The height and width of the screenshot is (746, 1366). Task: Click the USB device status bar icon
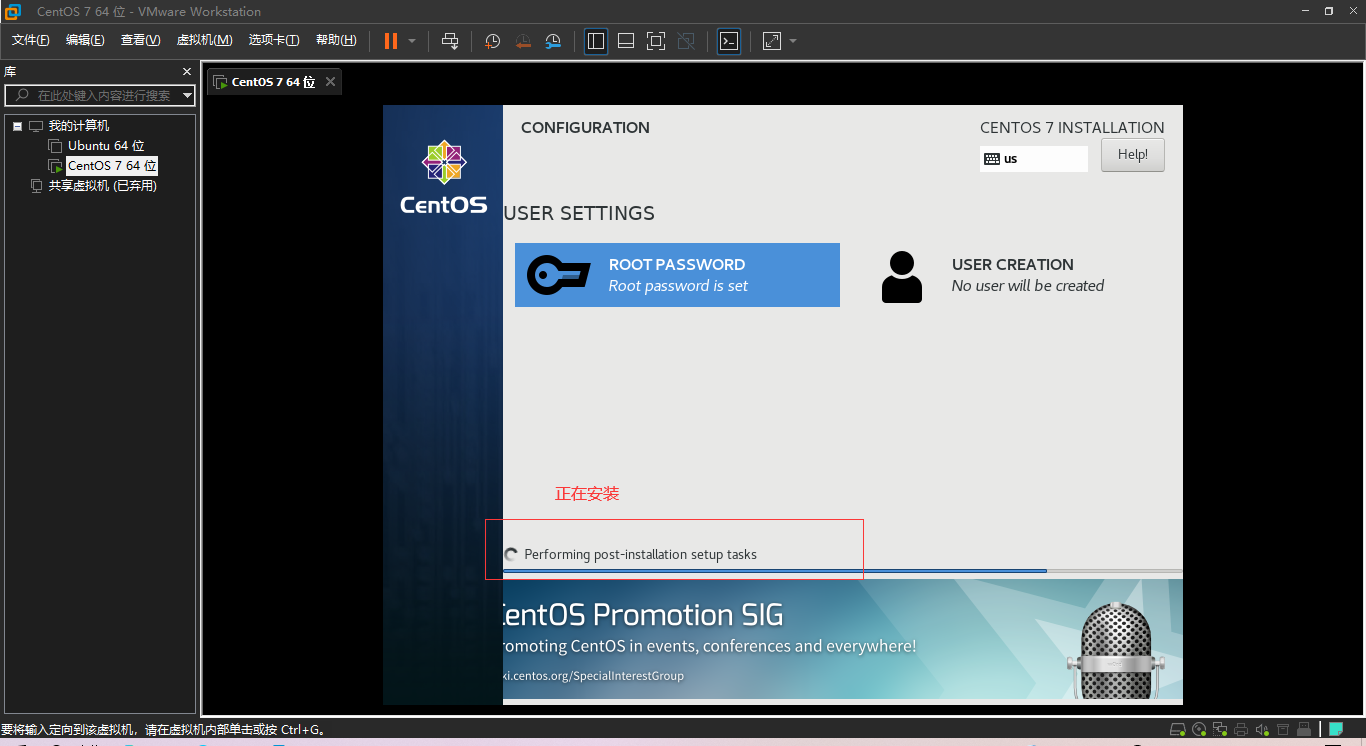(x=1304, y=729)
